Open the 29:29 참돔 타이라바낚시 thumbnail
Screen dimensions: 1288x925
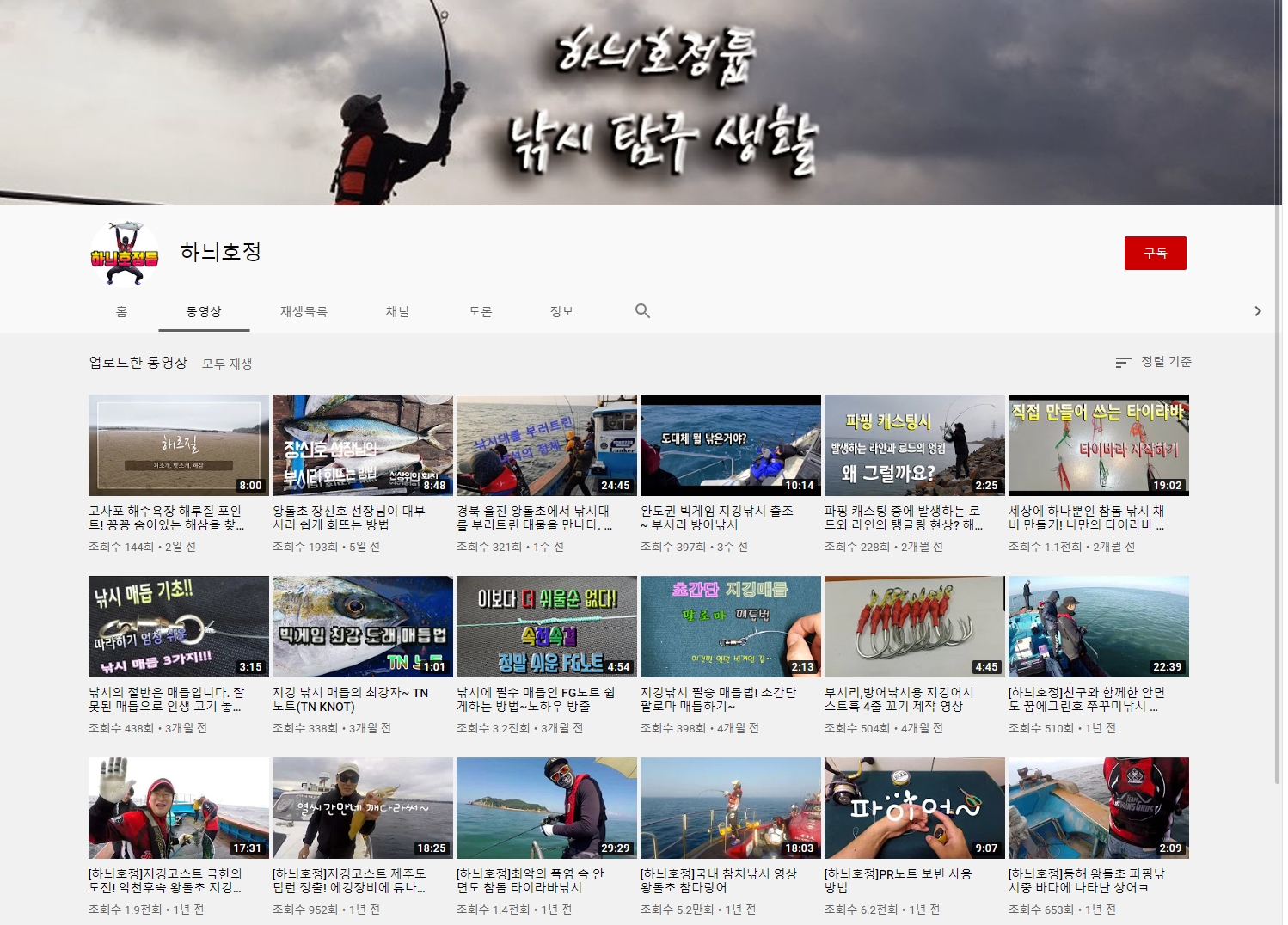[x=546, y=808]
